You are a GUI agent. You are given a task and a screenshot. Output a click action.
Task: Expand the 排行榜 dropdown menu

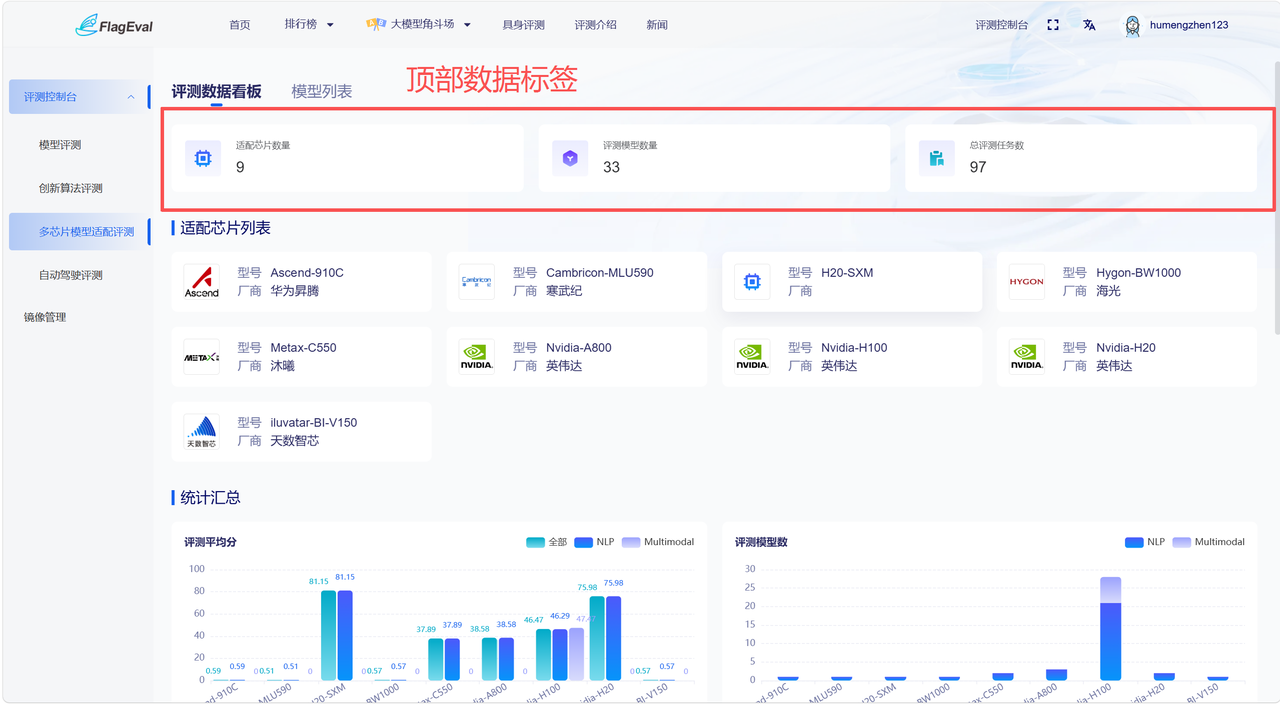(x=309, y=25)
